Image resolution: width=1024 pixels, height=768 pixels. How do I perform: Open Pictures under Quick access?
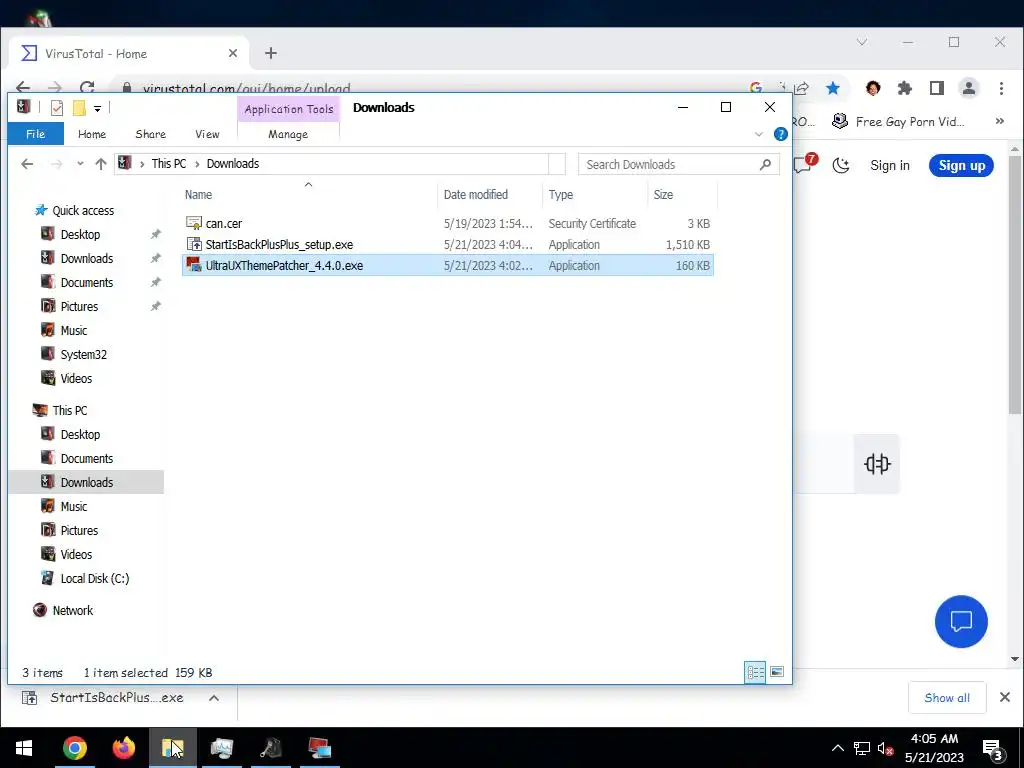tap(79, 306)
